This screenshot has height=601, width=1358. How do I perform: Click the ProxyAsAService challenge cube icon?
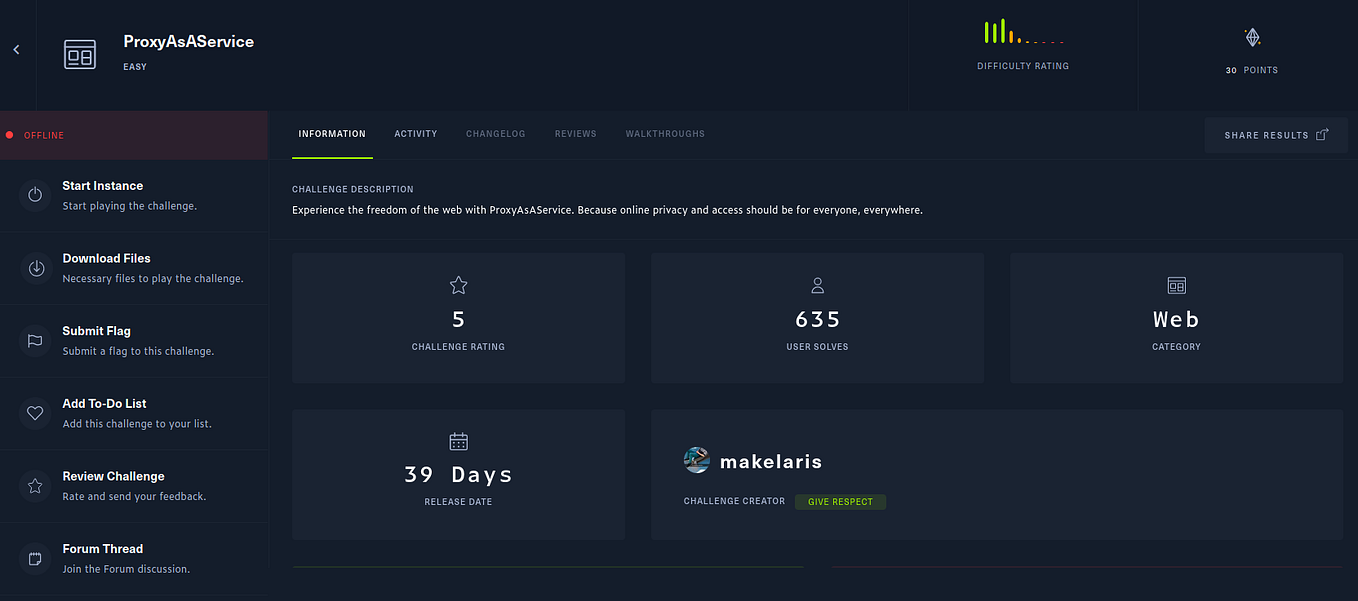pyautogui.click(x=80, y=54)
